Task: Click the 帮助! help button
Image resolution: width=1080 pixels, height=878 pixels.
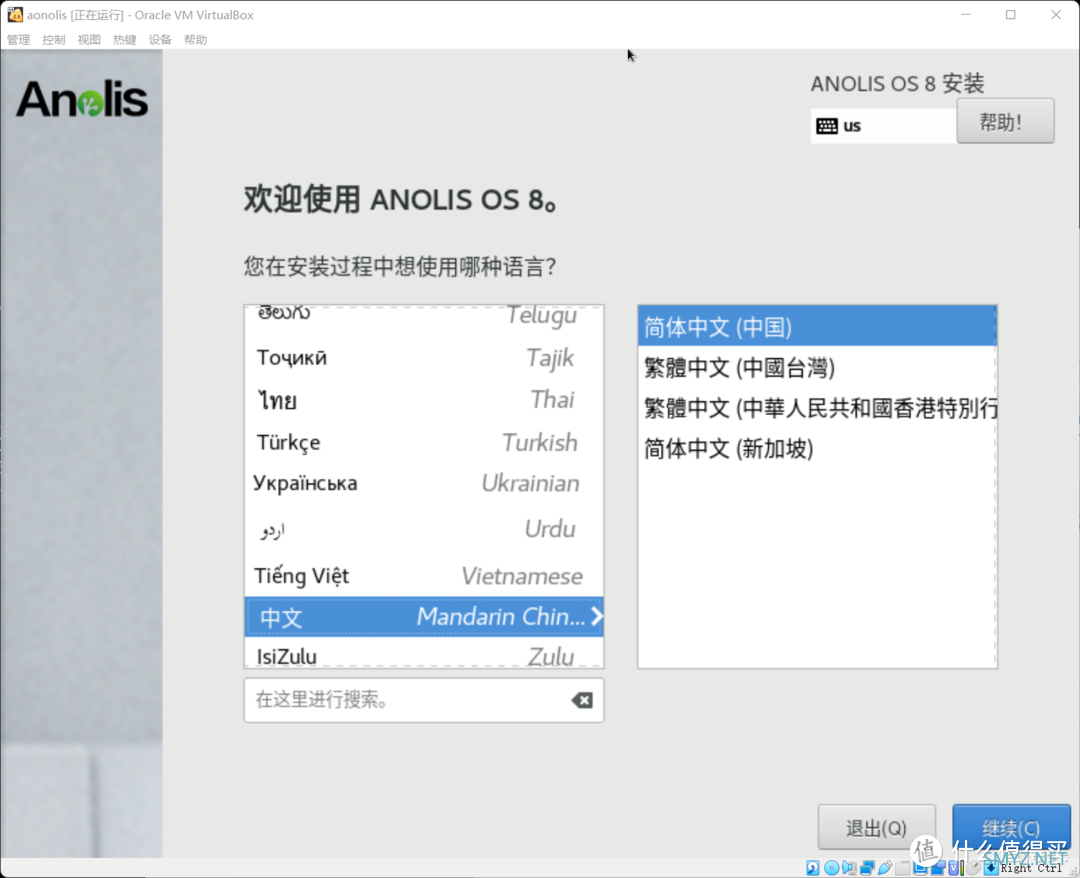Action: point(1005,121)
